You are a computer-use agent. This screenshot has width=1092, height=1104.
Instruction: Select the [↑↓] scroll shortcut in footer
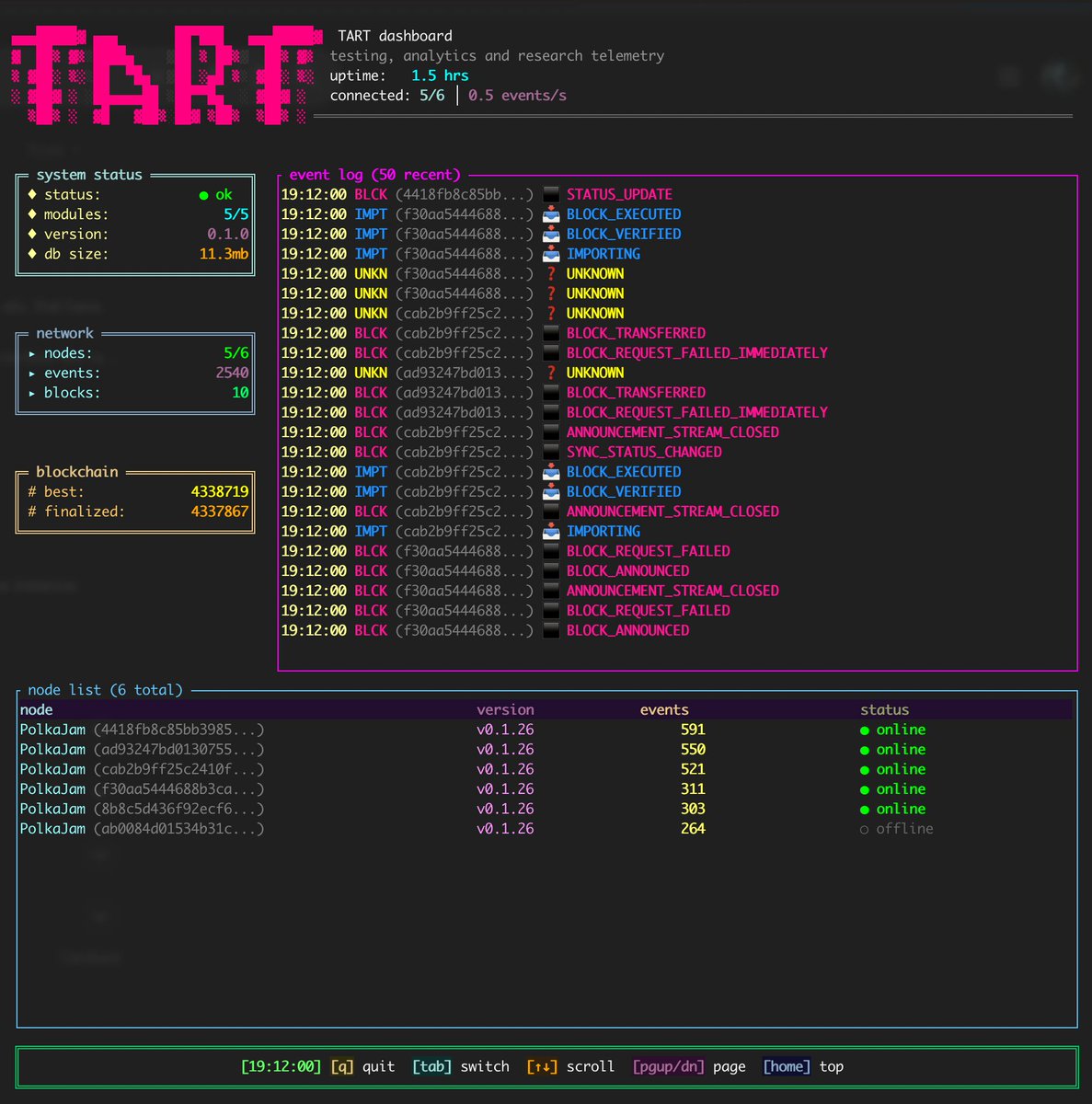click(x=570, y=1066)
